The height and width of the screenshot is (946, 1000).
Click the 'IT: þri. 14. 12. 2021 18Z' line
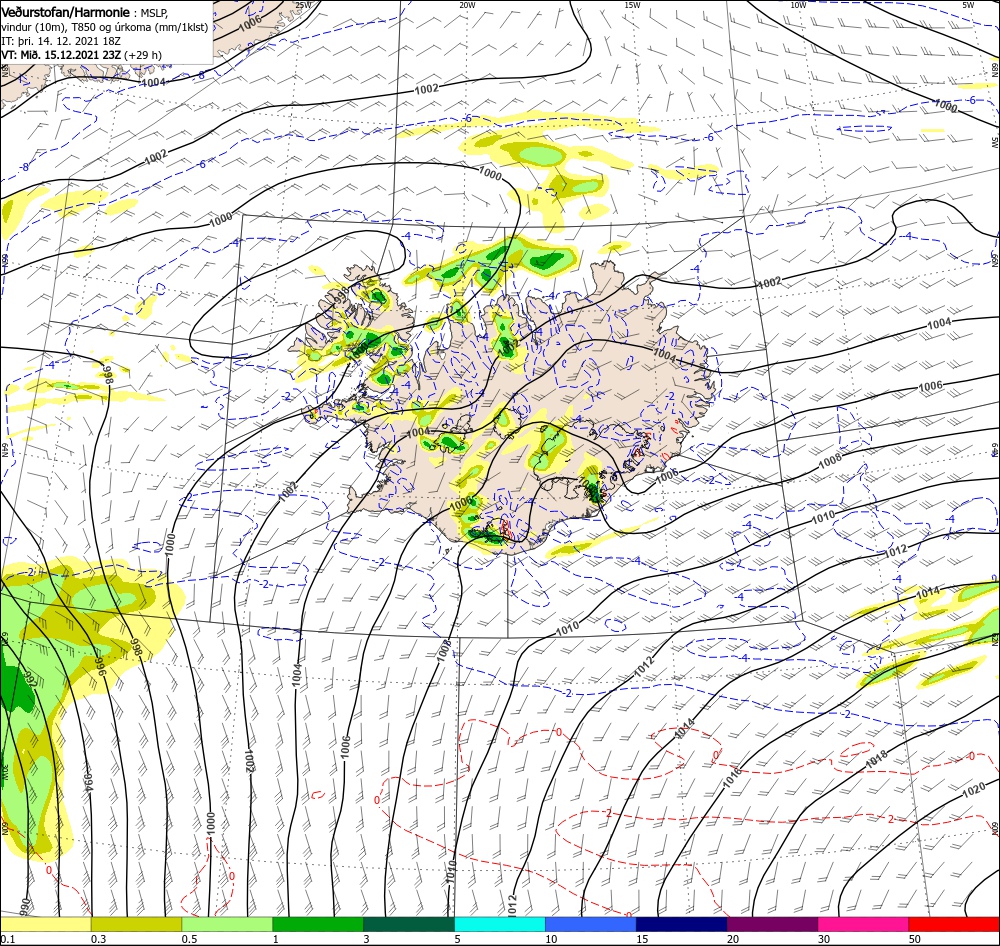(x=61, y=41)
